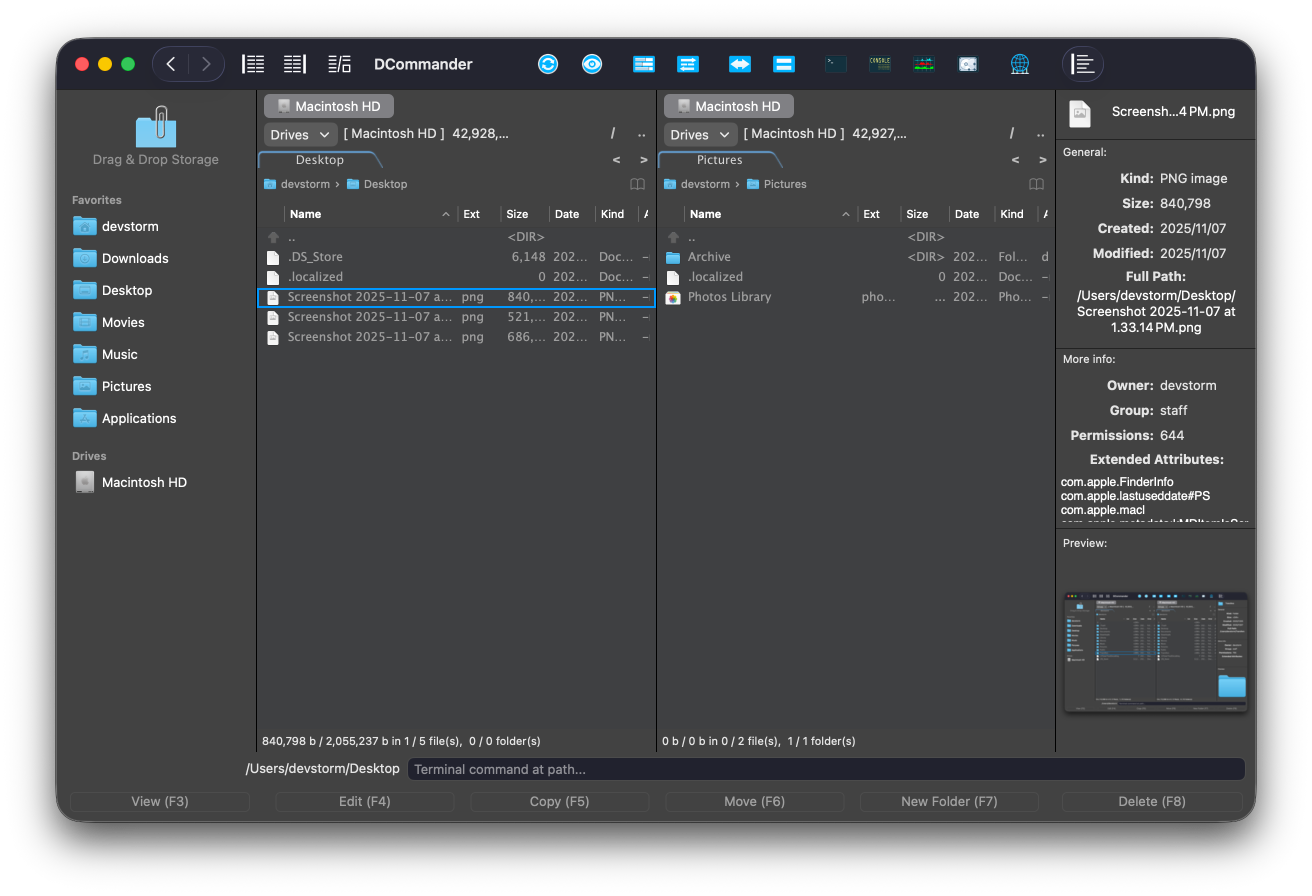Toggle hidden files with the eye icon
Viewport: 1312px width, 896px height.
(592, 64)
